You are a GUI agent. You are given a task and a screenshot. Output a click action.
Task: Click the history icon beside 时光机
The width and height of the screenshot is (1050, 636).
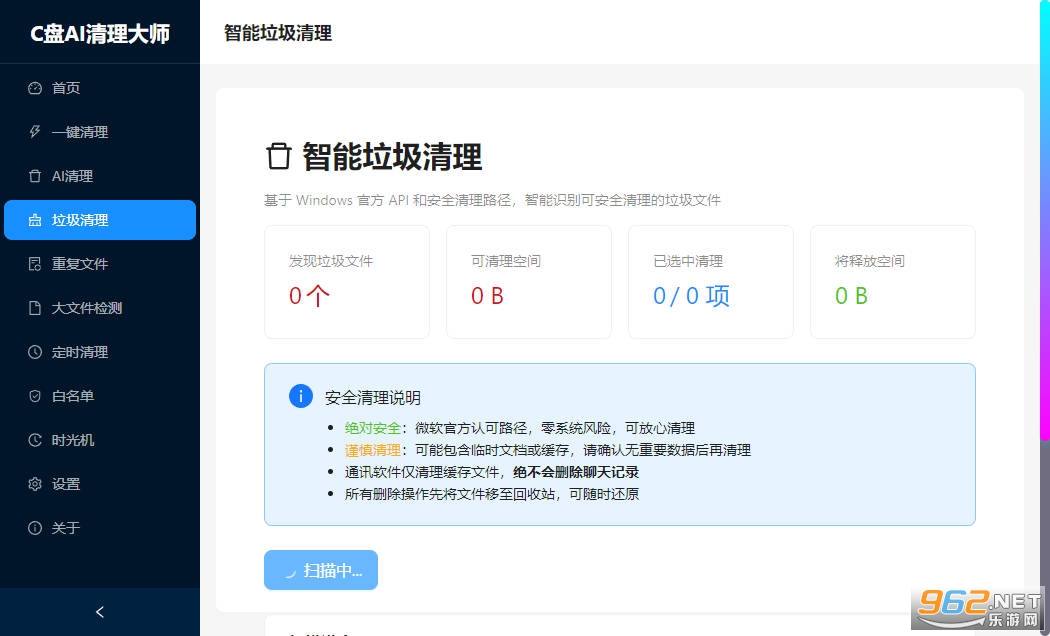click(x=35, y=440)
